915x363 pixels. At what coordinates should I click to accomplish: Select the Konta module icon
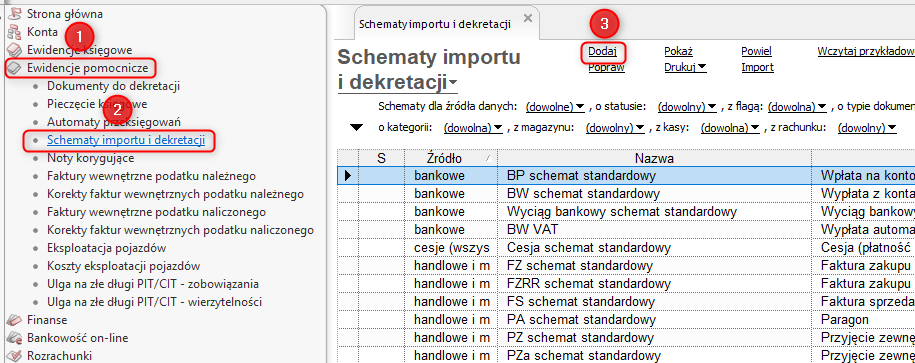(x=14, y=32)
